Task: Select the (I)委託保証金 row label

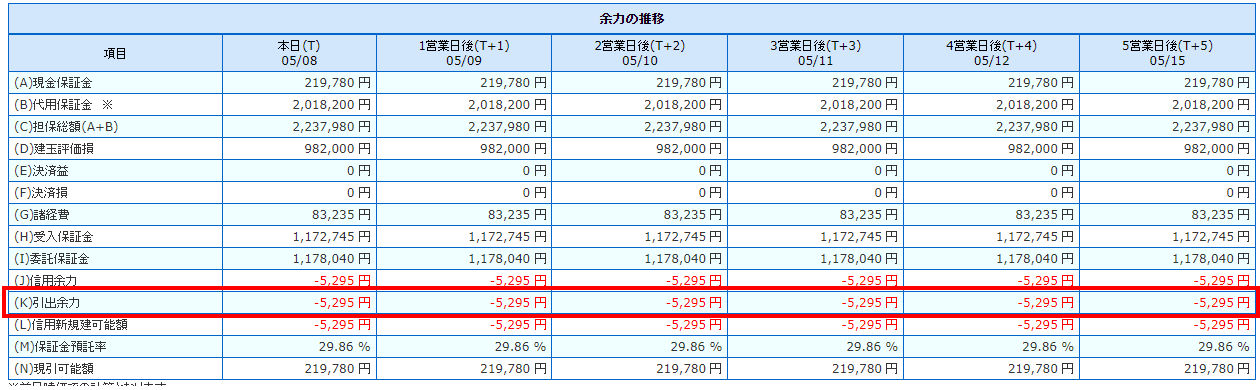Action: (x=53, y=259)
